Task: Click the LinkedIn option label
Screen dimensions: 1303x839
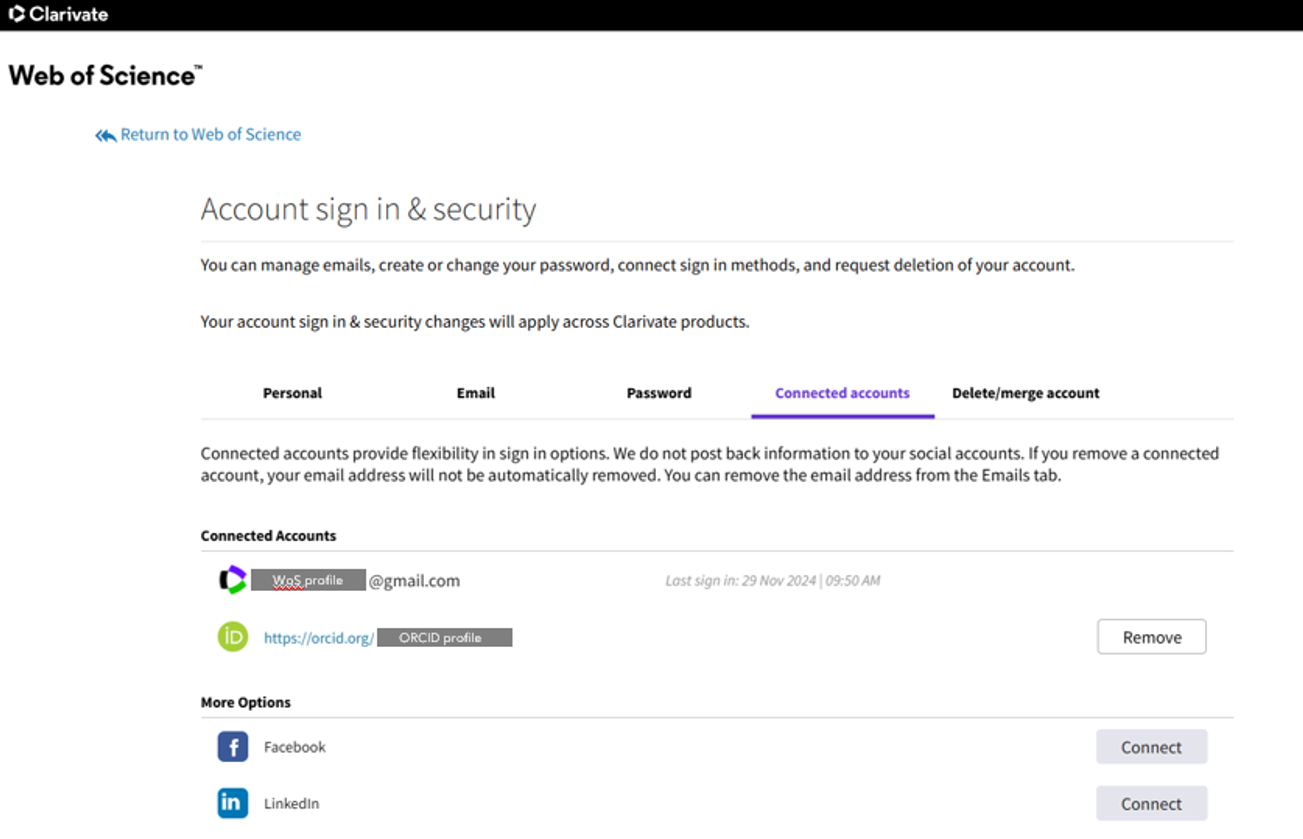Action: tap(292, 804)
